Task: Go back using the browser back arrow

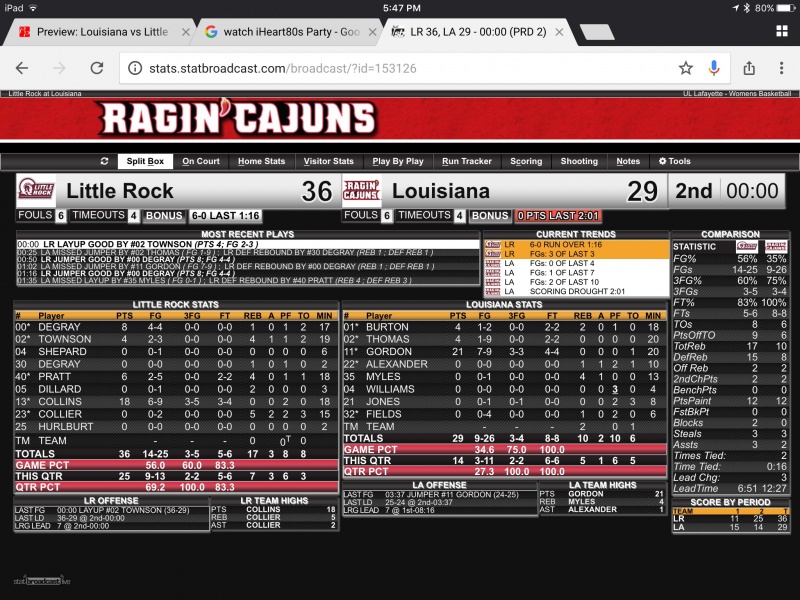Action: 22,68
